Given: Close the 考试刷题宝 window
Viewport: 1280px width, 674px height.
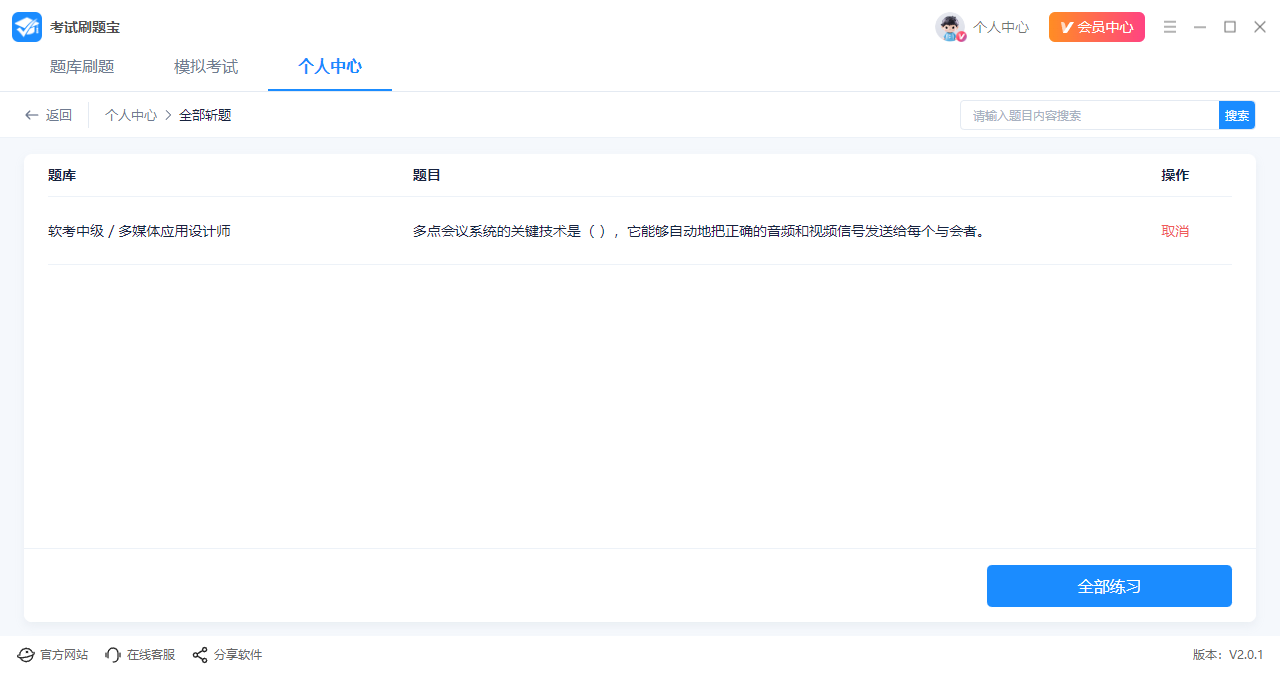Looking at the screenshot, I should (x=1260, y=27).
